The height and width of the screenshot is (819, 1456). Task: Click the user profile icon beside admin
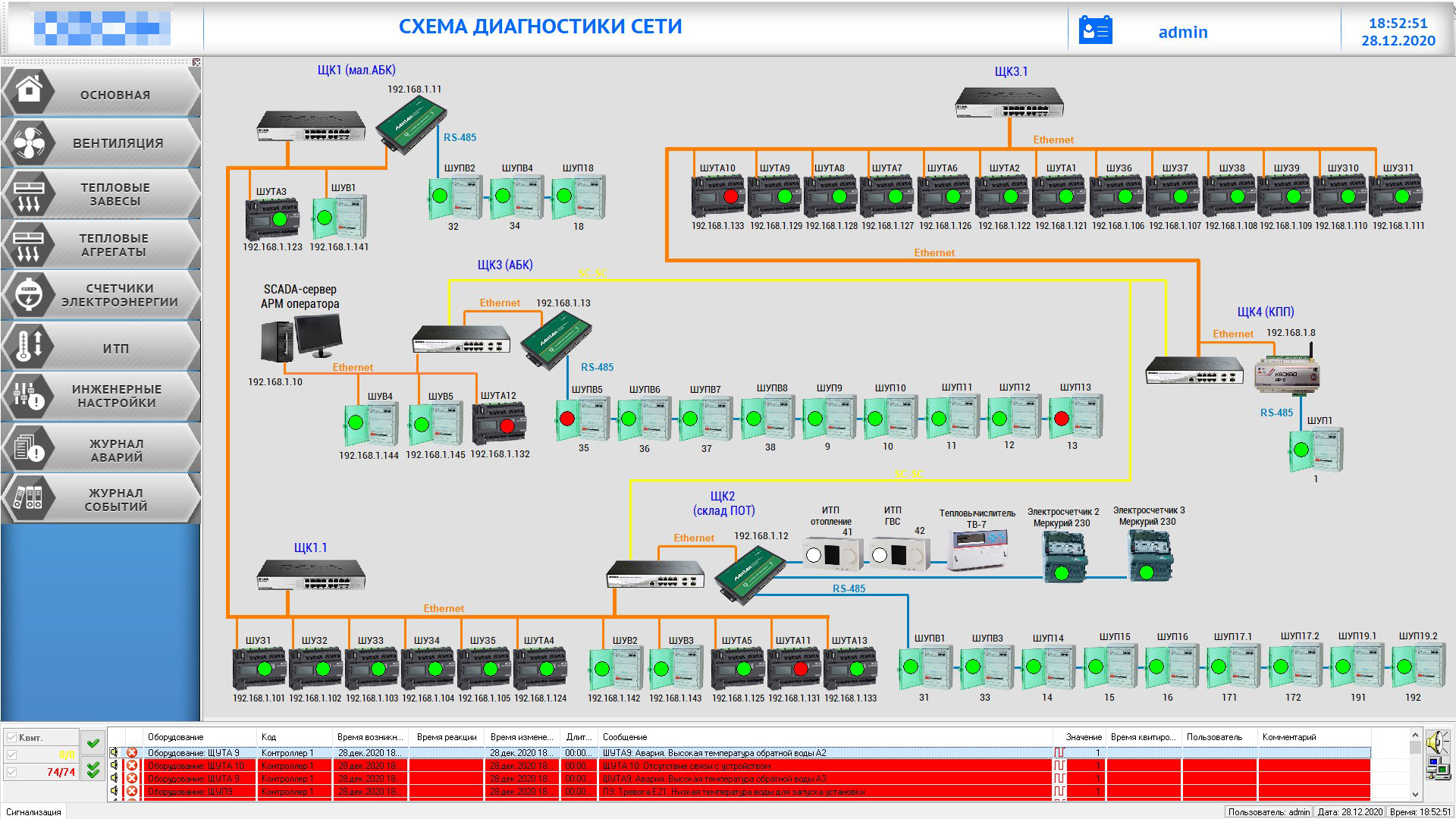click(x=1095, y=31)
